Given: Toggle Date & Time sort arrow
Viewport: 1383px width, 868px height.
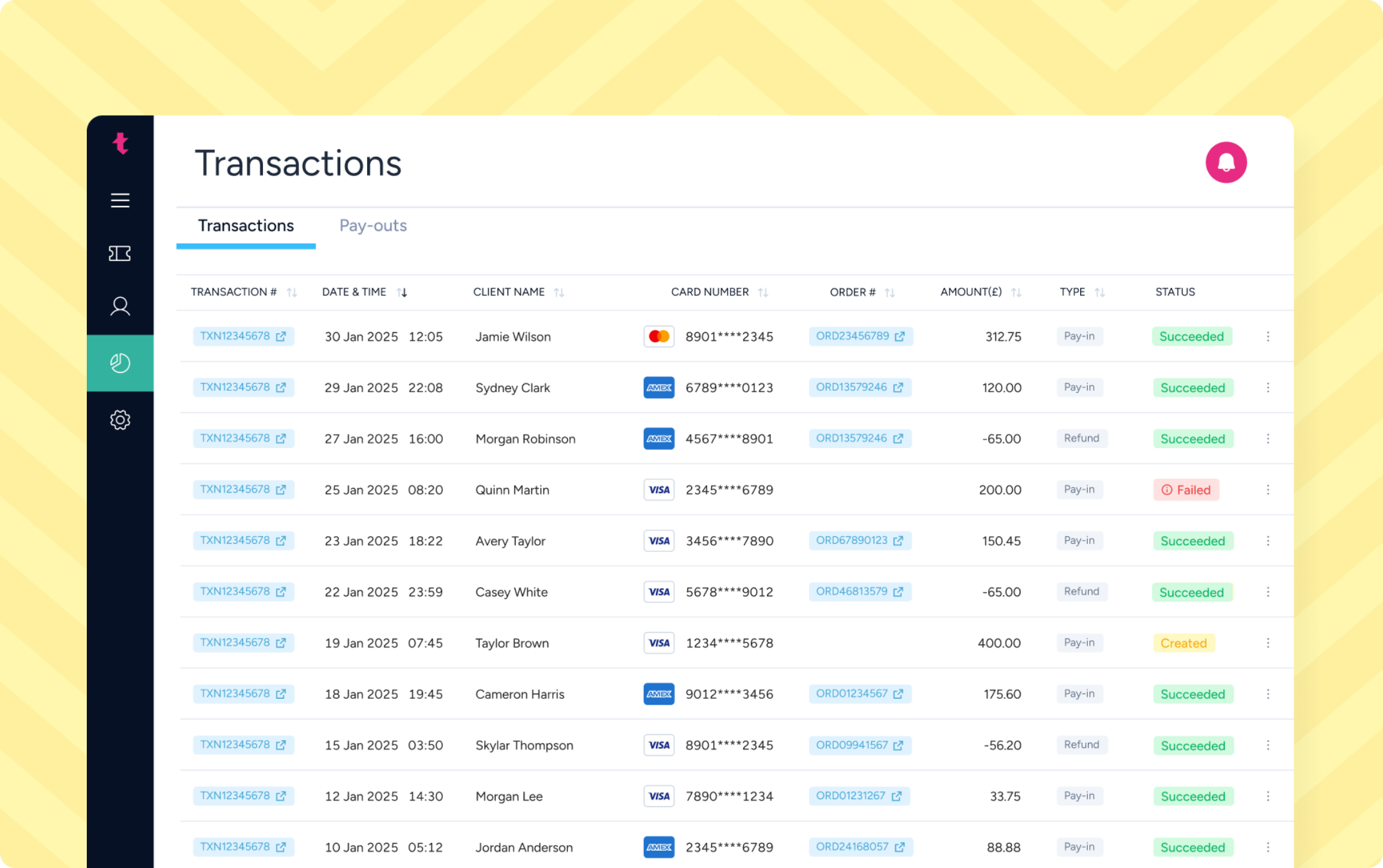Looking at the screenshot, I should point(402,293).
